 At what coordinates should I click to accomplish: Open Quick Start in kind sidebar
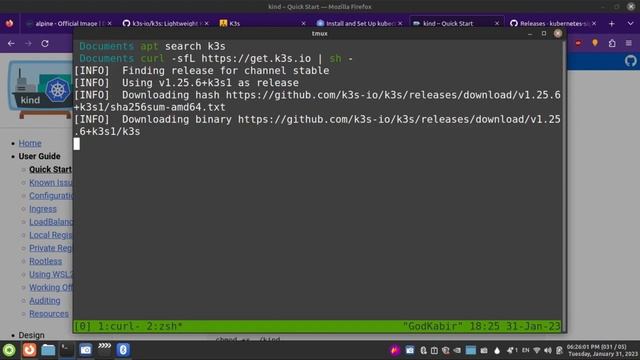[x=51, y=169]
